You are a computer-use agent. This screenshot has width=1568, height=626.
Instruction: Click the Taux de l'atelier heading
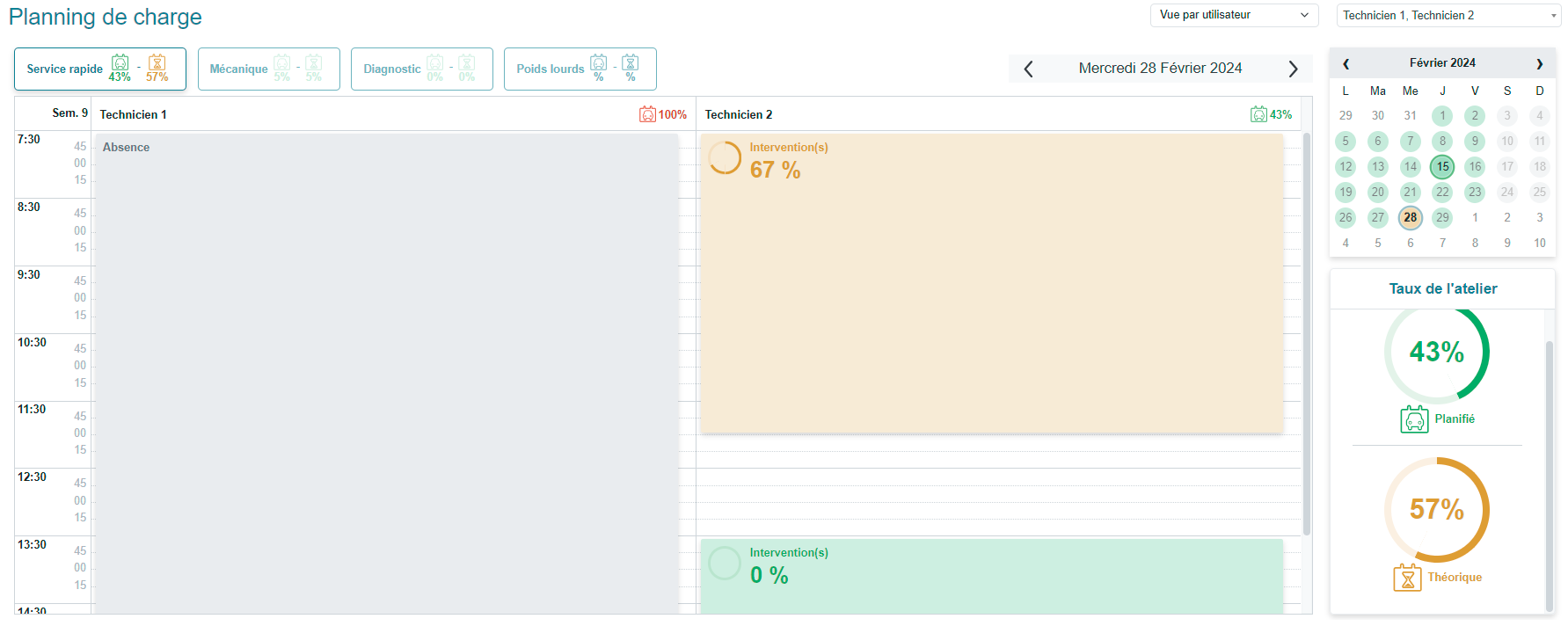coord(1443,288)
